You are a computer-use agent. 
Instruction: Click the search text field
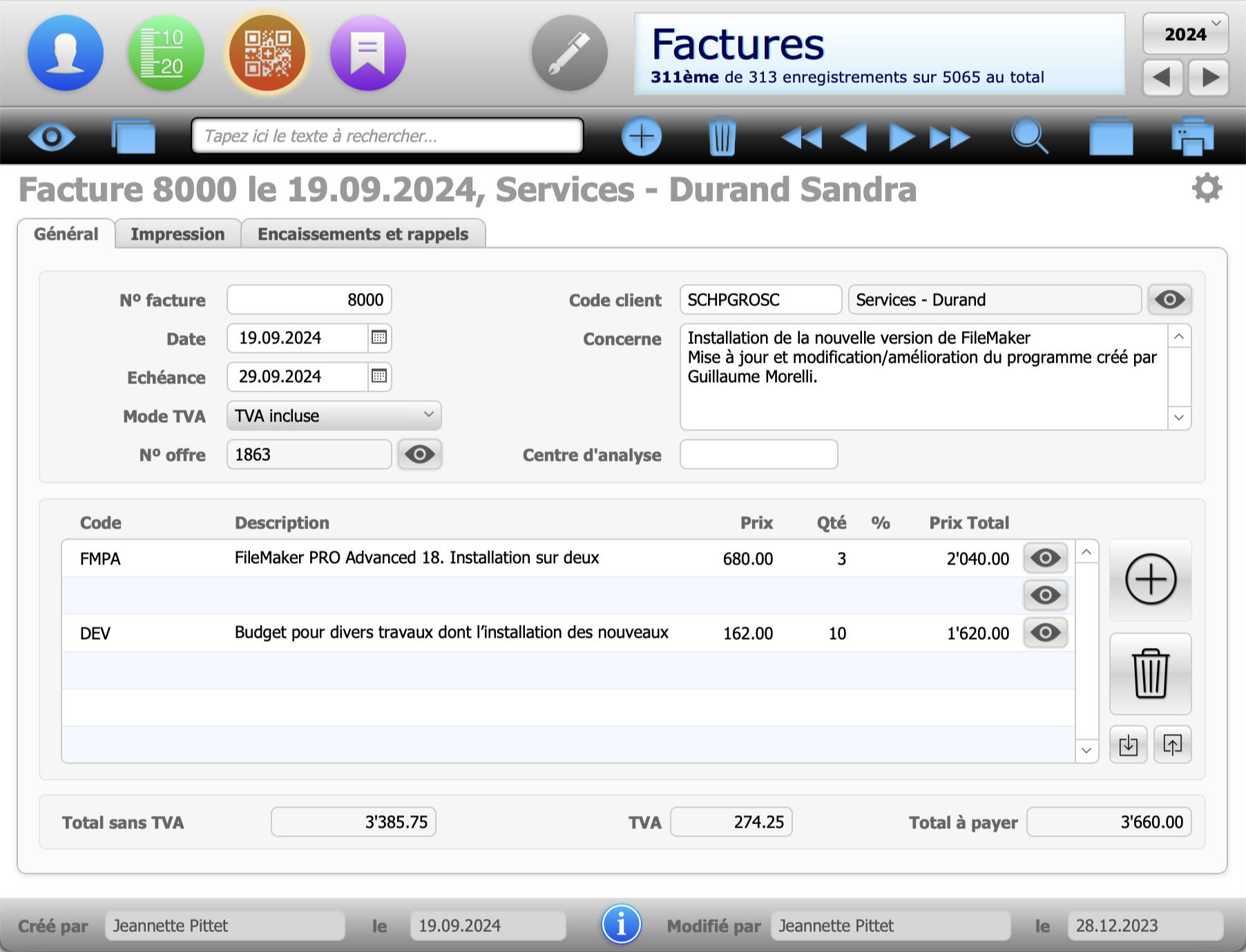(387, 135)
